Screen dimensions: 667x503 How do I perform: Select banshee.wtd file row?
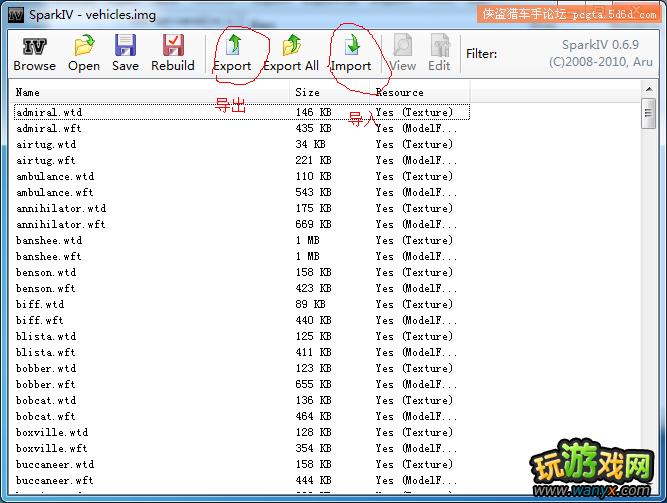coord(242,240)
